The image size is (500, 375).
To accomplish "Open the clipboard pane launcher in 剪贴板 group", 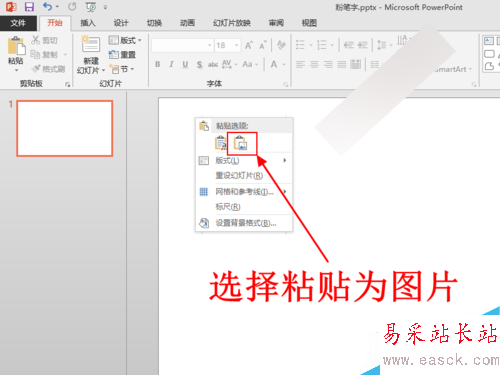I will click(67, 85).
